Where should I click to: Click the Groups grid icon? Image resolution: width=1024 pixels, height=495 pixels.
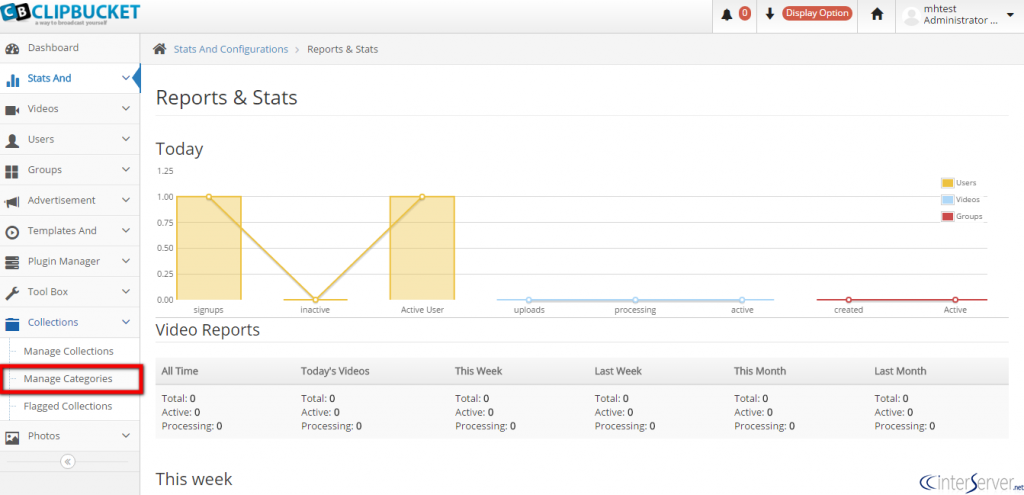(12, 171)
